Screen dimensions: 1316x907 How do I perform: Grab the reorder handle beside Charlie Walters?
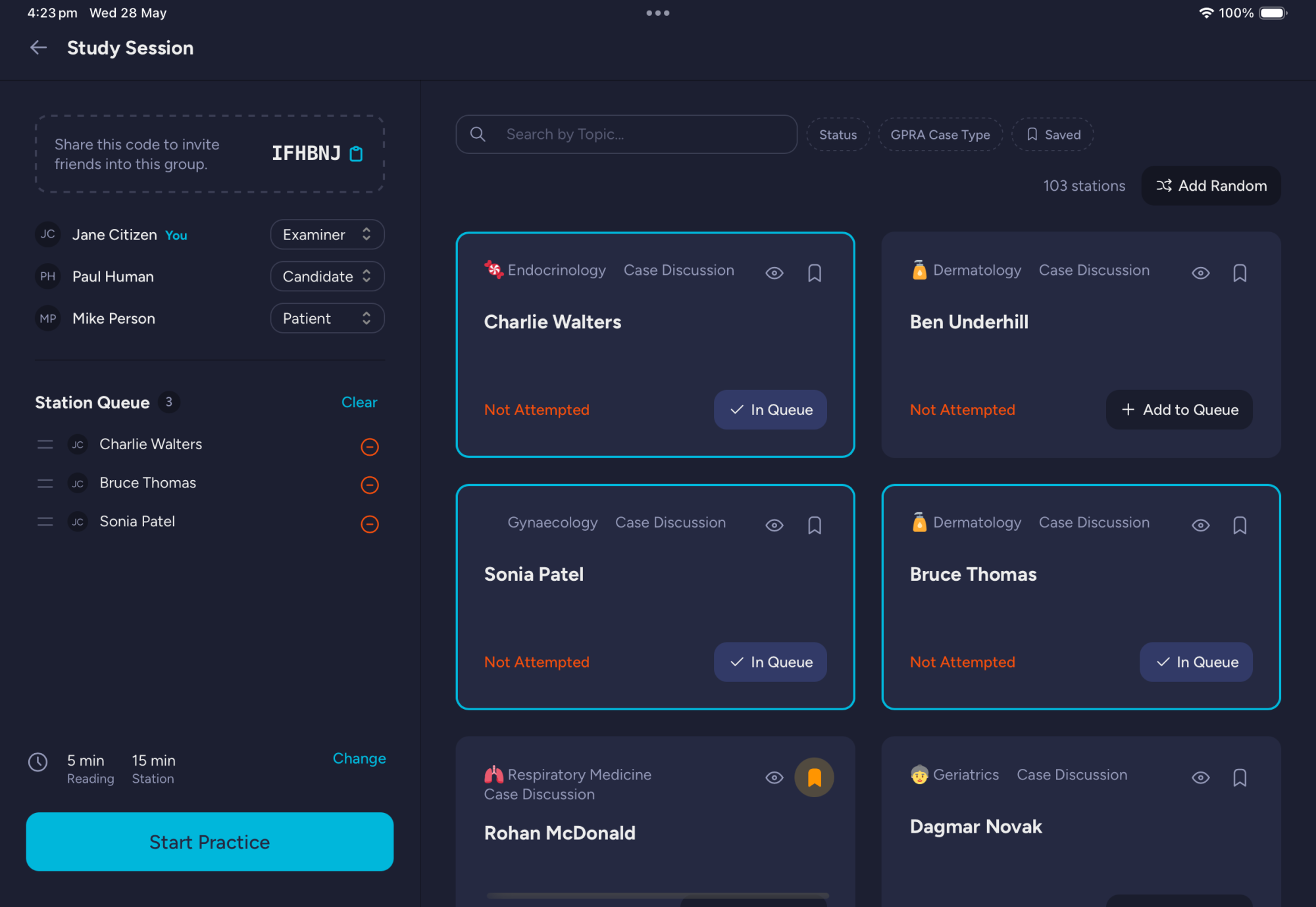coord(45,445)
